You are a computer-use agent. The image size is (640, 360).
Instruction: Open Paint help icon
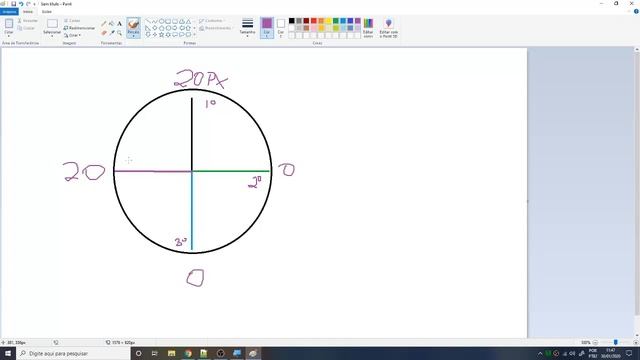pos(636,11)
